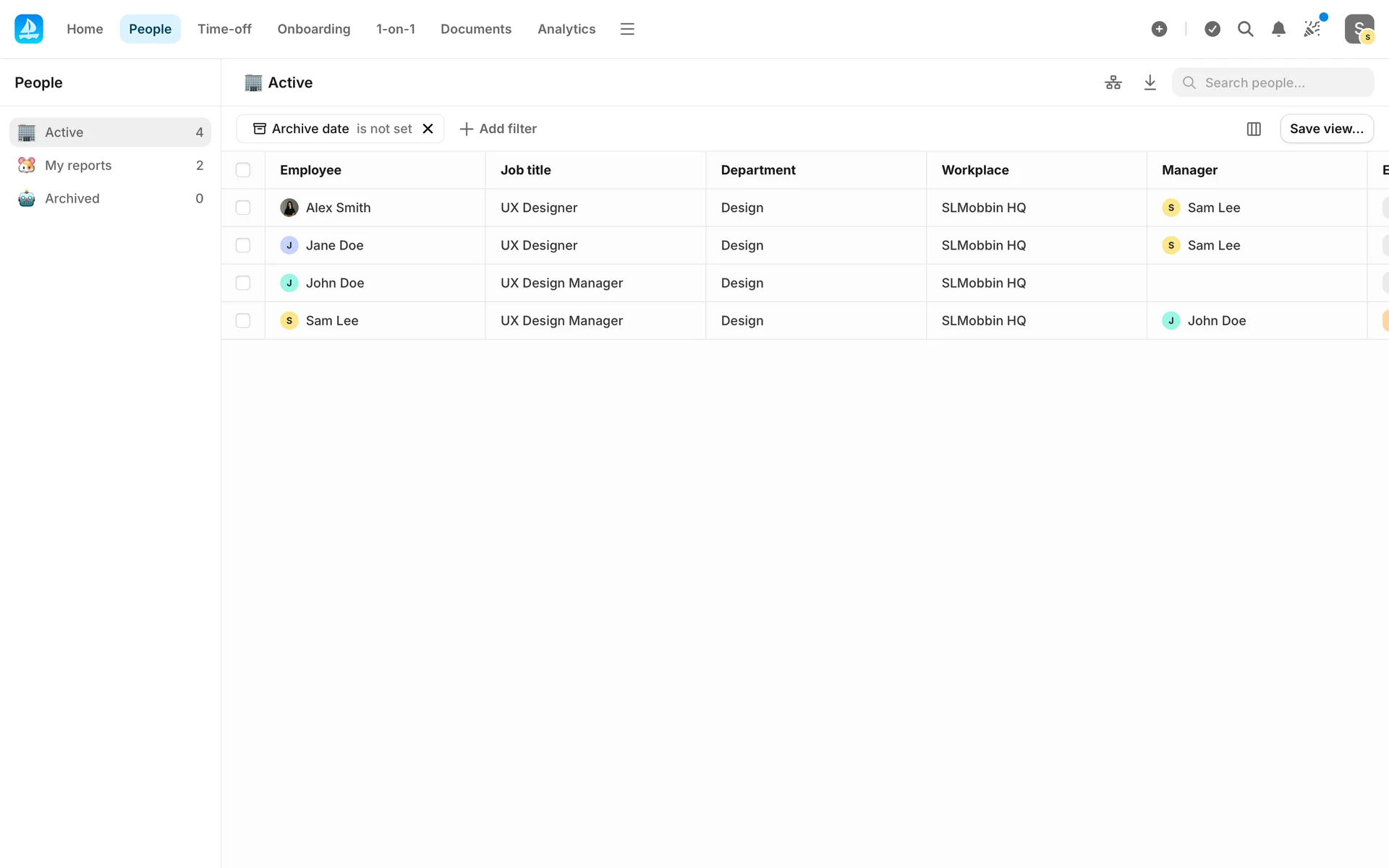Click the sailboat app logo
This screenshot has width=1389, height=868.
coord(29,29)
